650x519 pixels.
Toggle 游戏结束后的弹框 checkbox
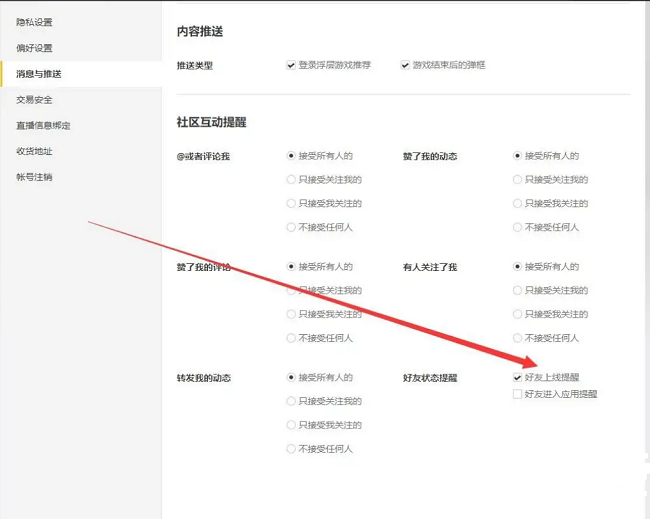click(405, 65)
